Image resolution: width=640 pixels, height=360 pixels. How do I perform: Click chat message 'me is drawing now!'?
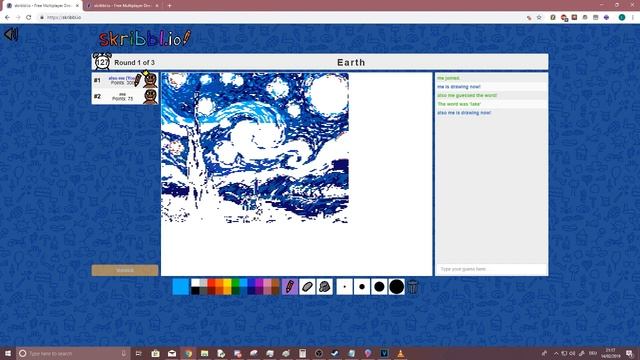coord(459,87)
